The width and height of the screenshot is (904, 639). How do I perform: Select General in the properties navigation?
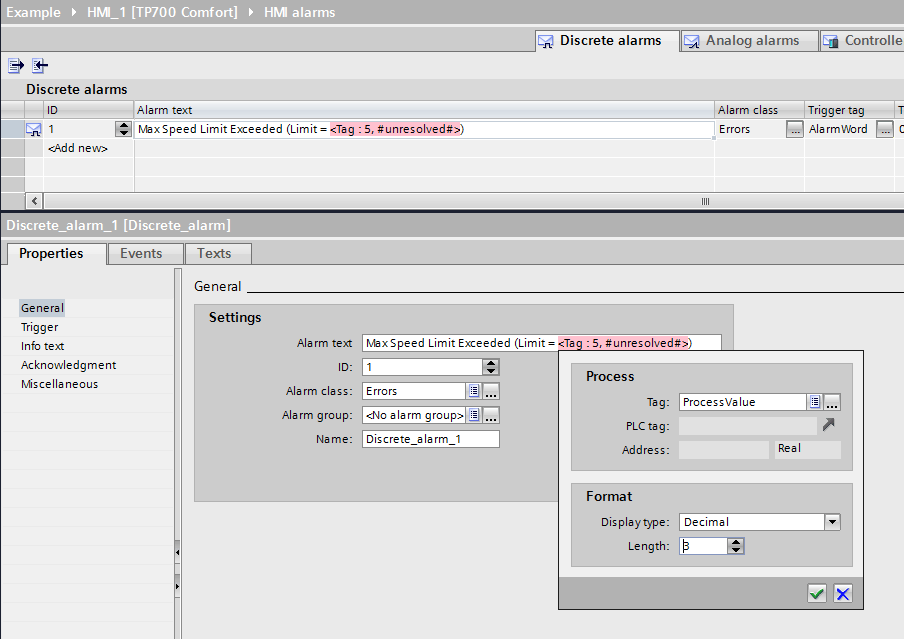[x=42, y=308]
